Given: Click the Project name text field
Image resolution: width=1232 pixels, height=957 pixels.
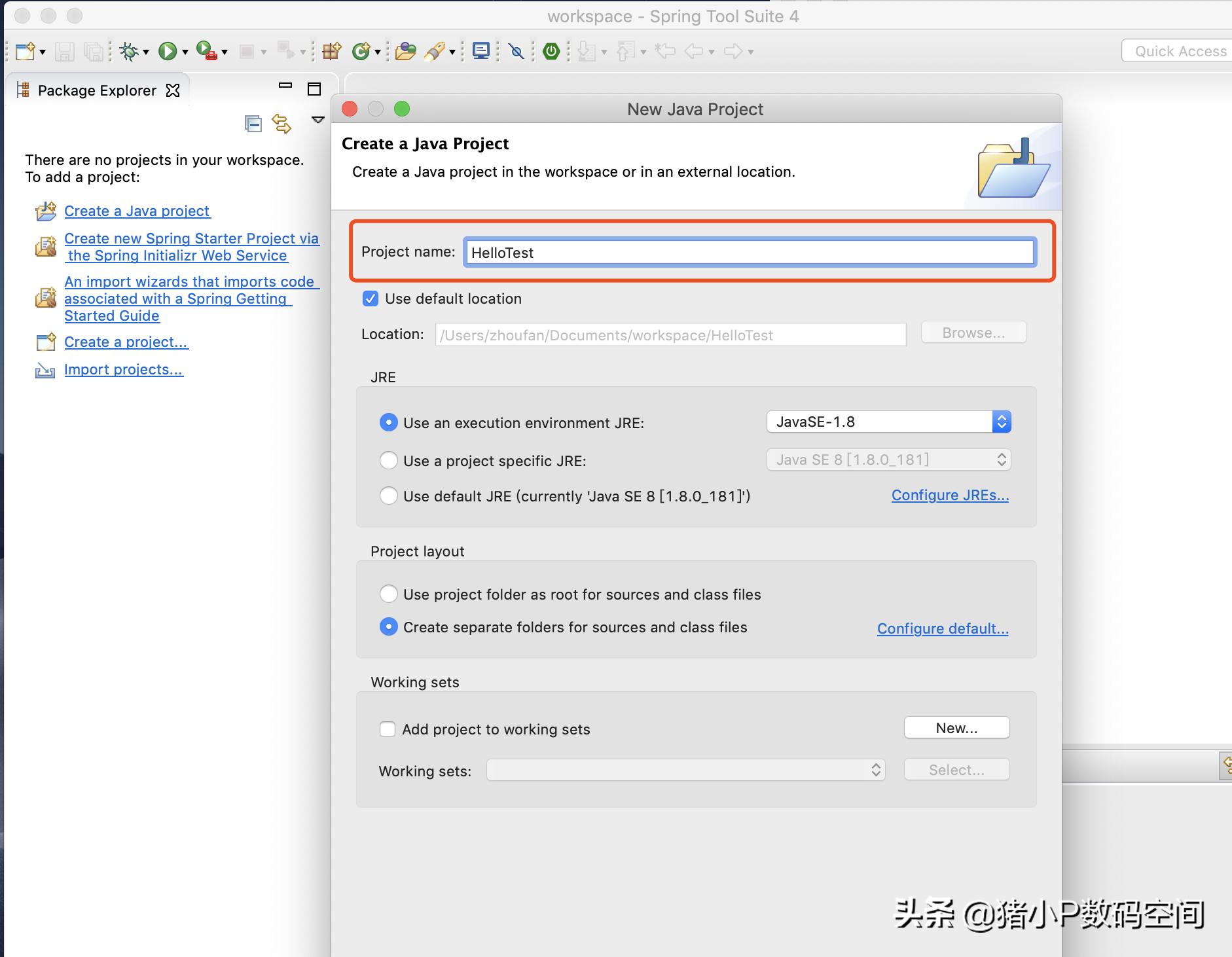Looking at the screenshot, I should coord(750,253).
